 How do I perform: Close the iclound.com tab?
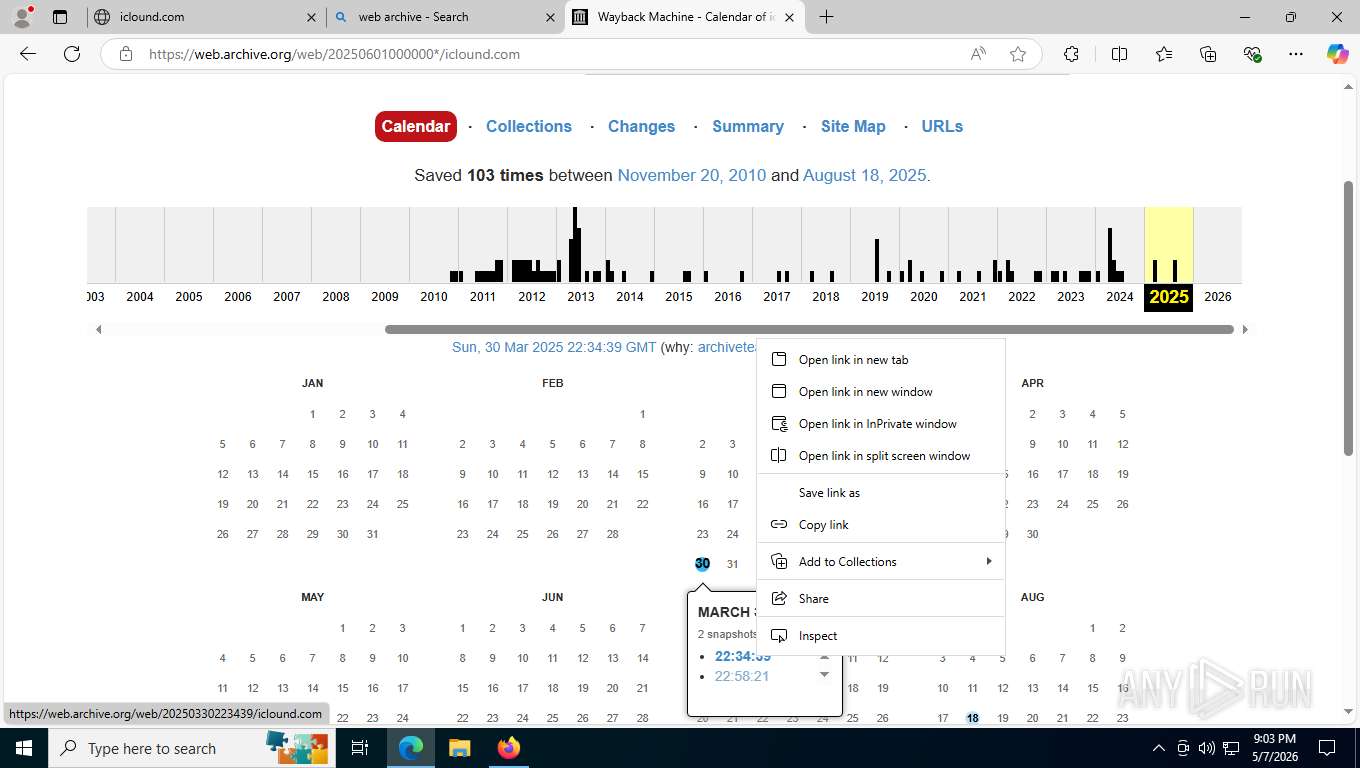[311, 17]
